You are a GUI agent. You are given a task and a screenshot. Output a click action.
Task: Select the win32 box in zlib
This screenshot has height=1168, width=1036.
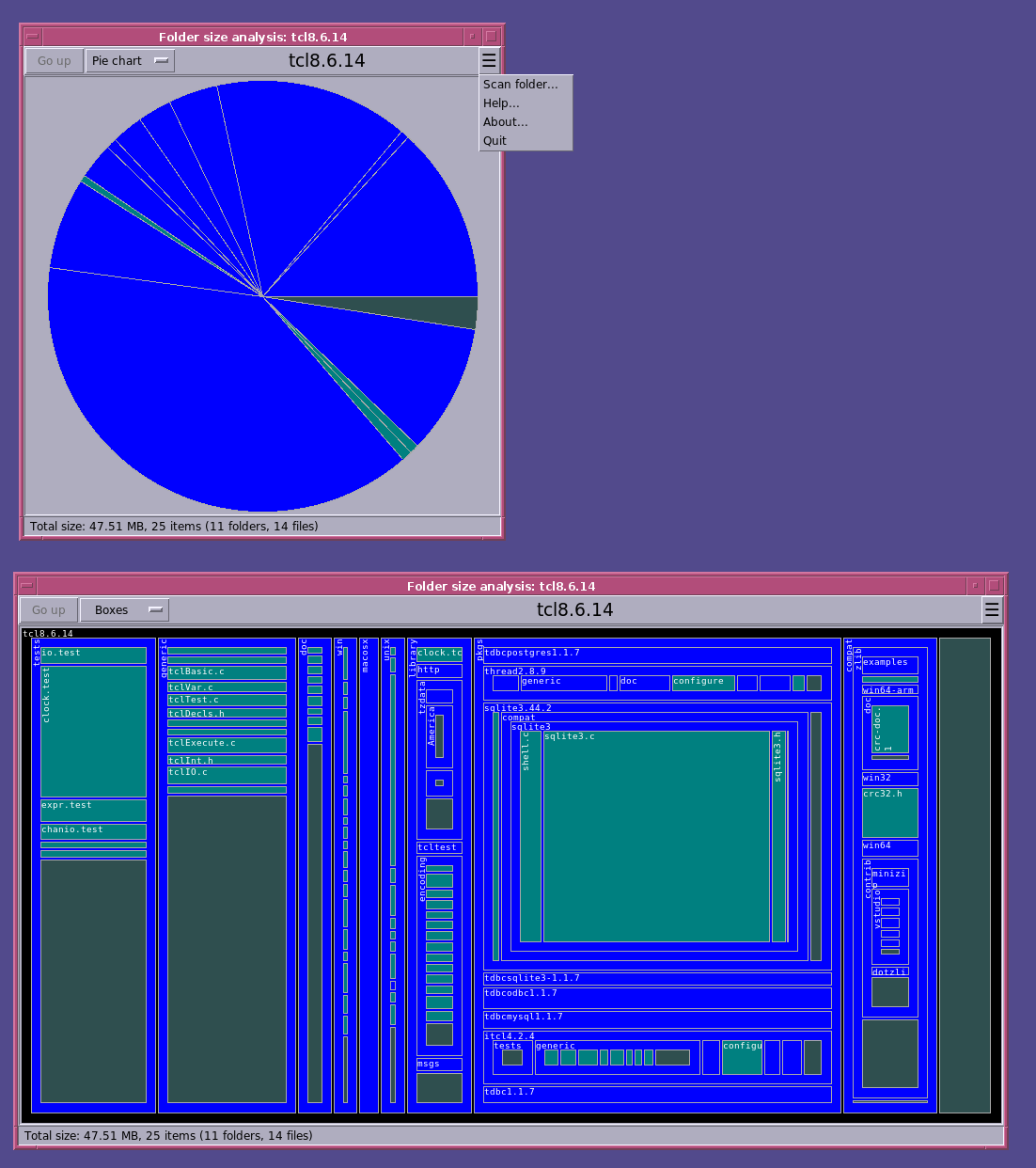point(890,779)
